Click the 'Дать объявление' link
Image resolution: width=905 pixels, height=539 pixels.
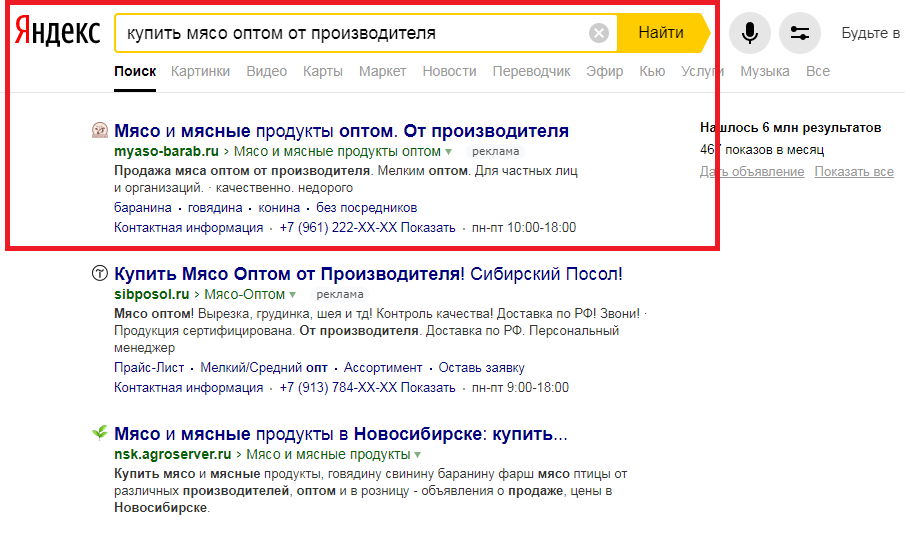pos(752,171)
